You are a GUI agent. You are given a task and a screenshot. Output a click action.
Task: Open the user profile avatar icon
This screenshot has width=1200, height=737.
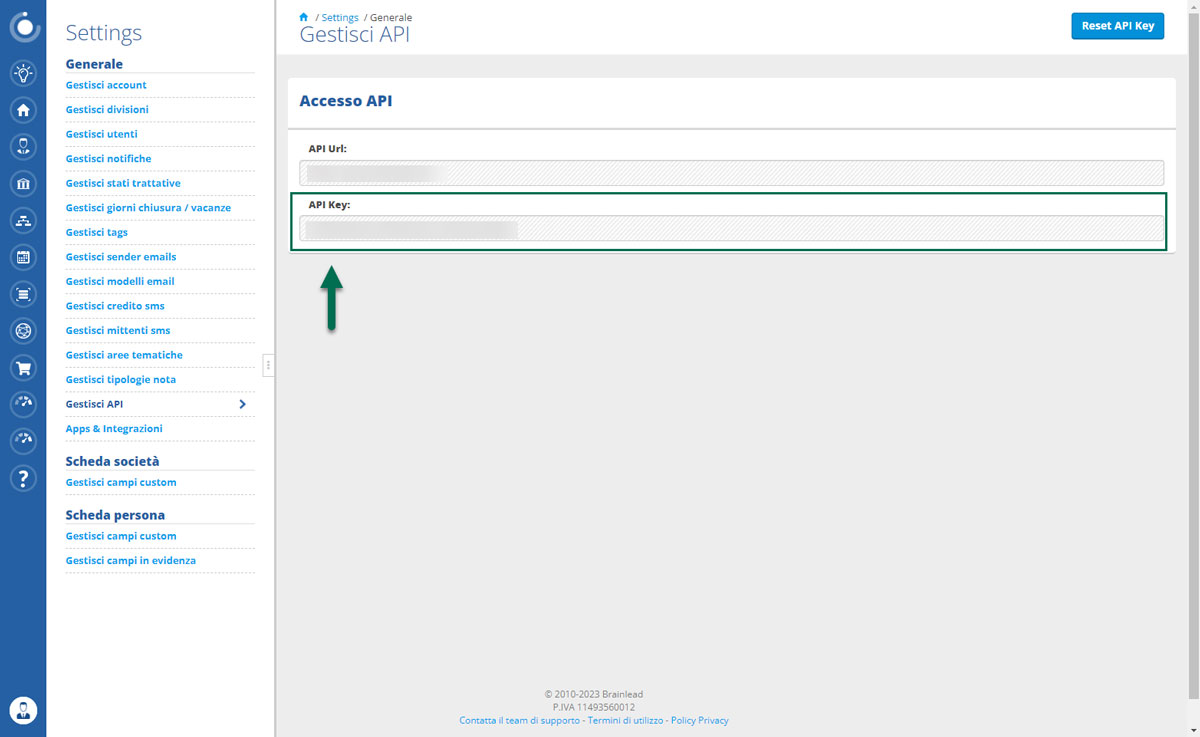coord(23,710)
